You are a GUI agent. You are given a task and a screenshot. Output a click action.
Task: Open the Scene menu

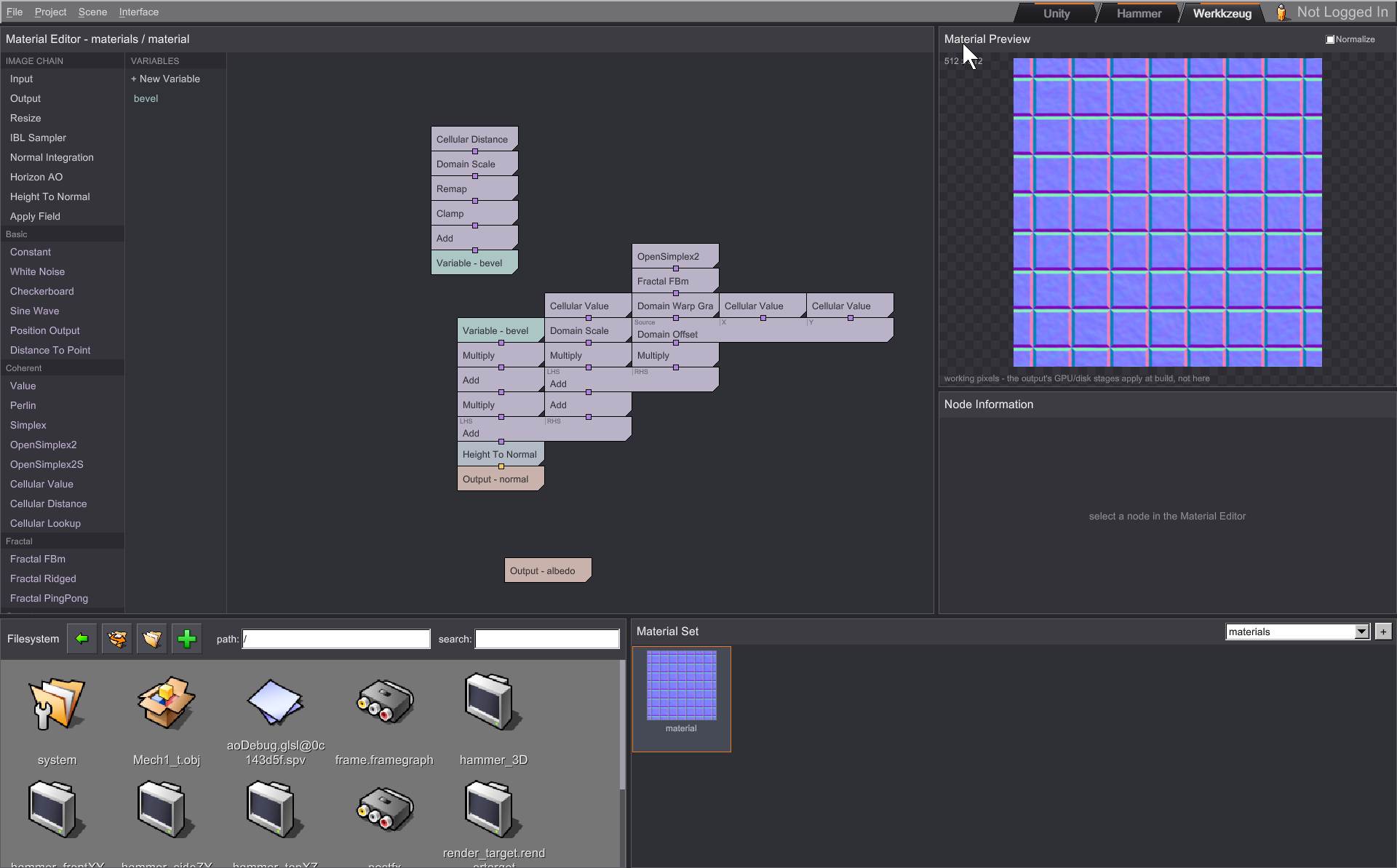[92, 12]
